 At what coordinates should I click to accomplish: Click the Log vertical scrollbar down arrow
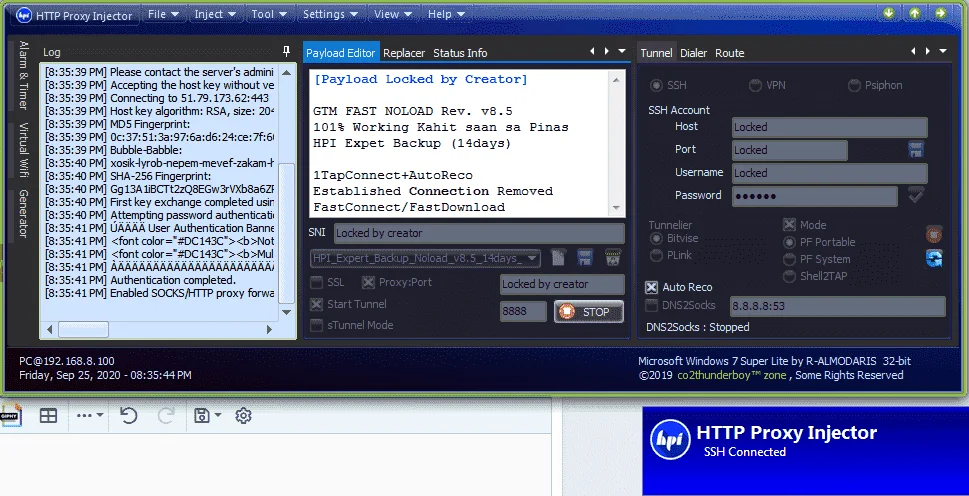tap(286, 313)
